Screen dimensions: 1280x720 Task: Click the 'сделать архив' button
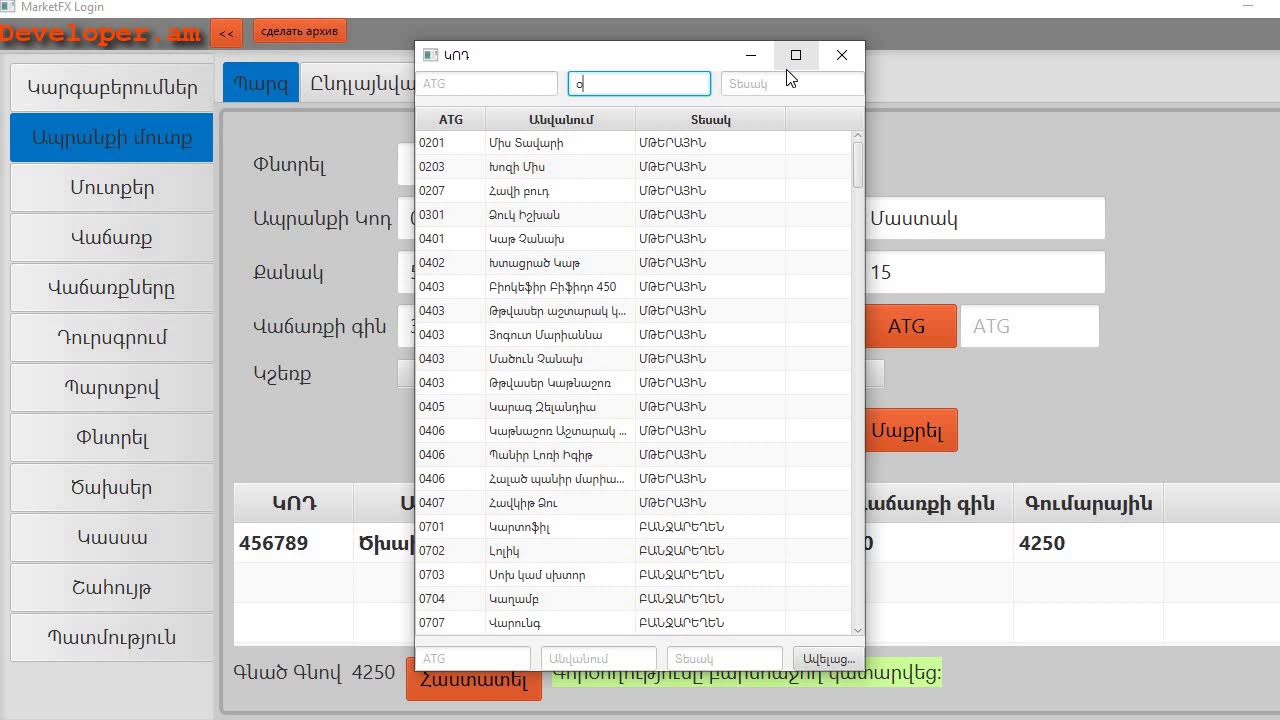point(299,31)
